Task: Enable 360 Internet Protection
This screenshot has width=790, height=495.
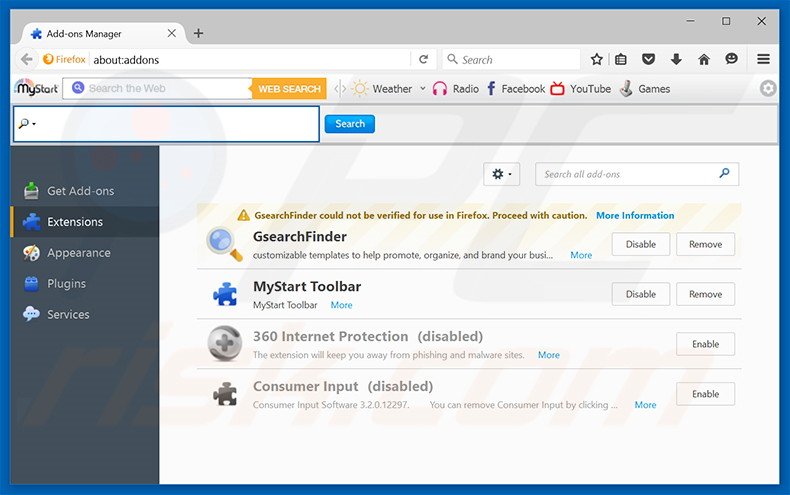Action: coord(705,344)
